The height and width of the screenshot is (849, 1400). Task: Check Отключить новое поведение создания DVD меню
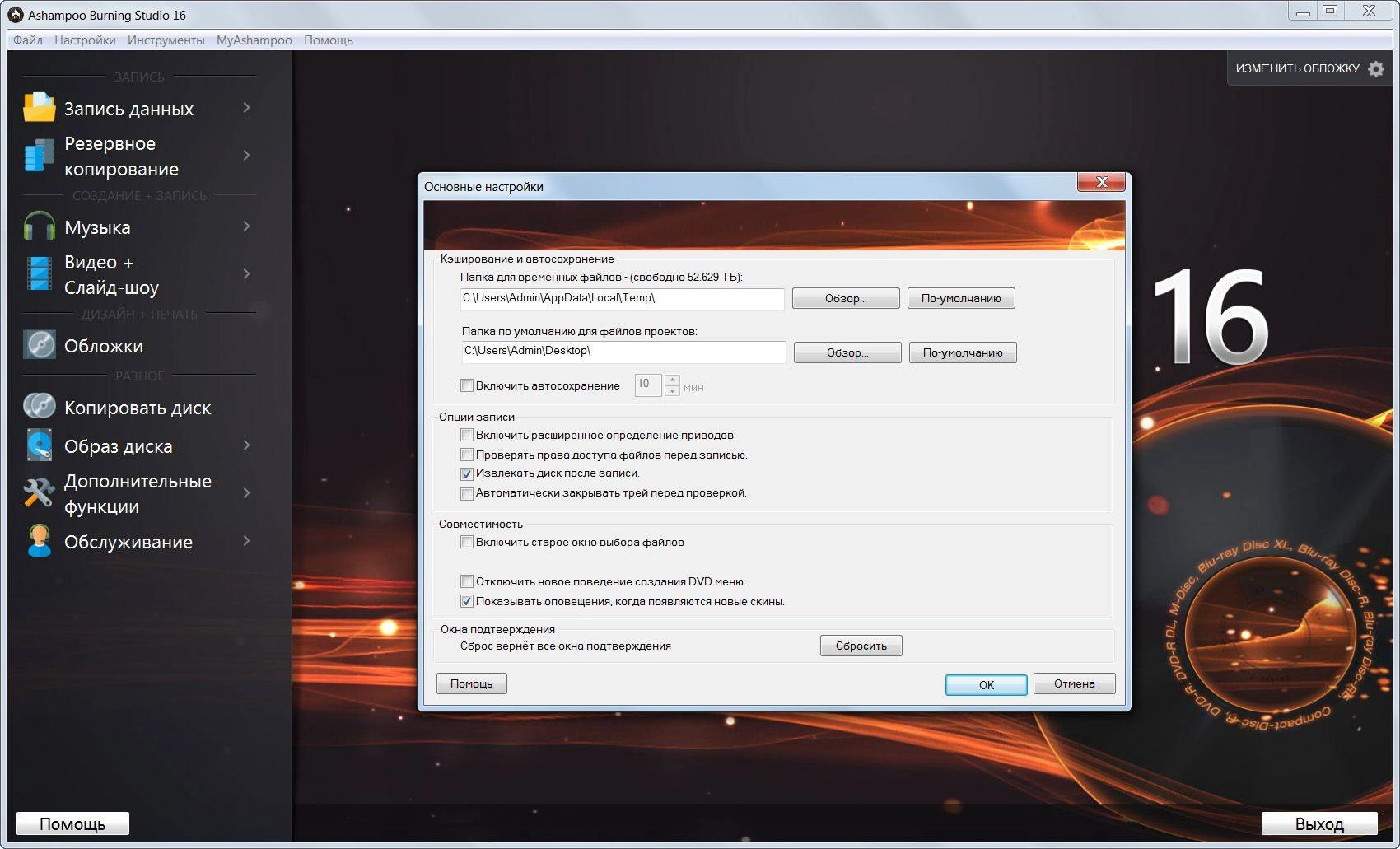click(x=467, y=581)
